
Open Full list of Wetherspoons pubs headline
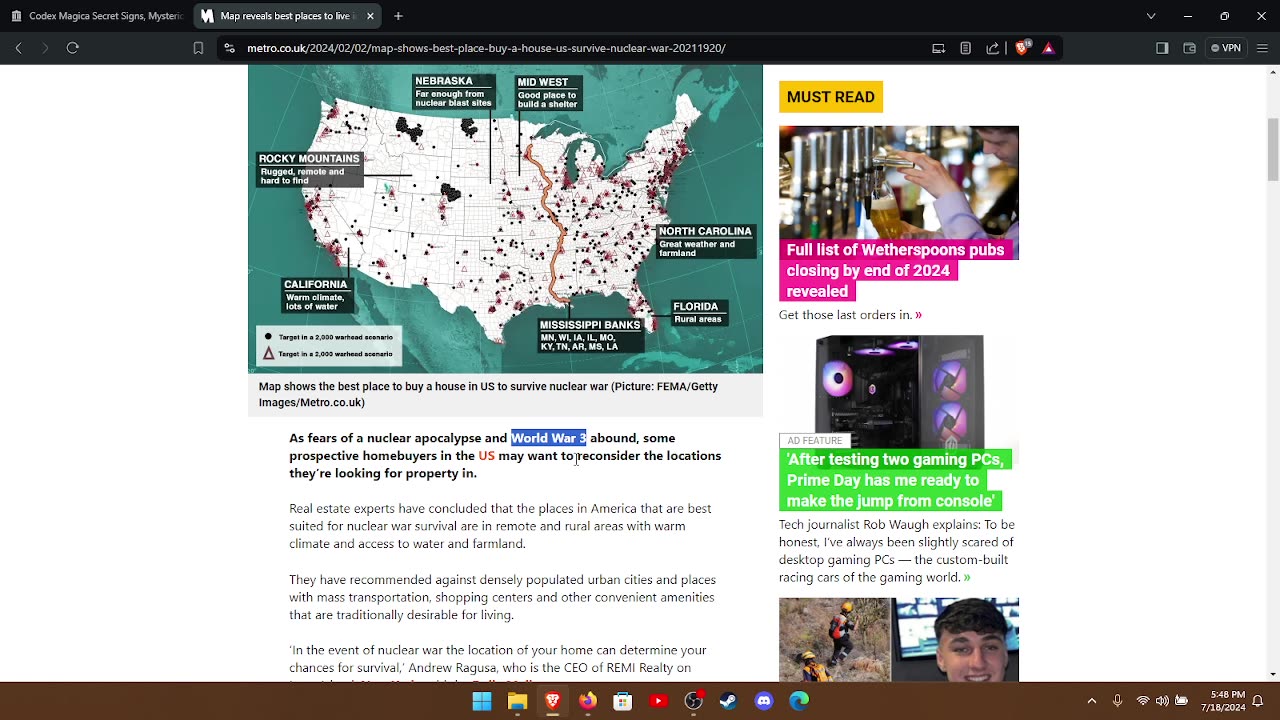coord(895,270)
